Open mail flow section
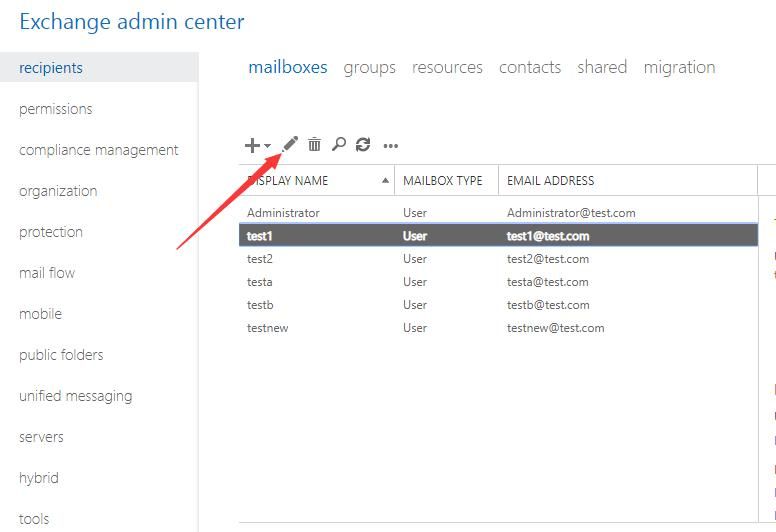Screen dimensions: 776x532 coord(47,273)
